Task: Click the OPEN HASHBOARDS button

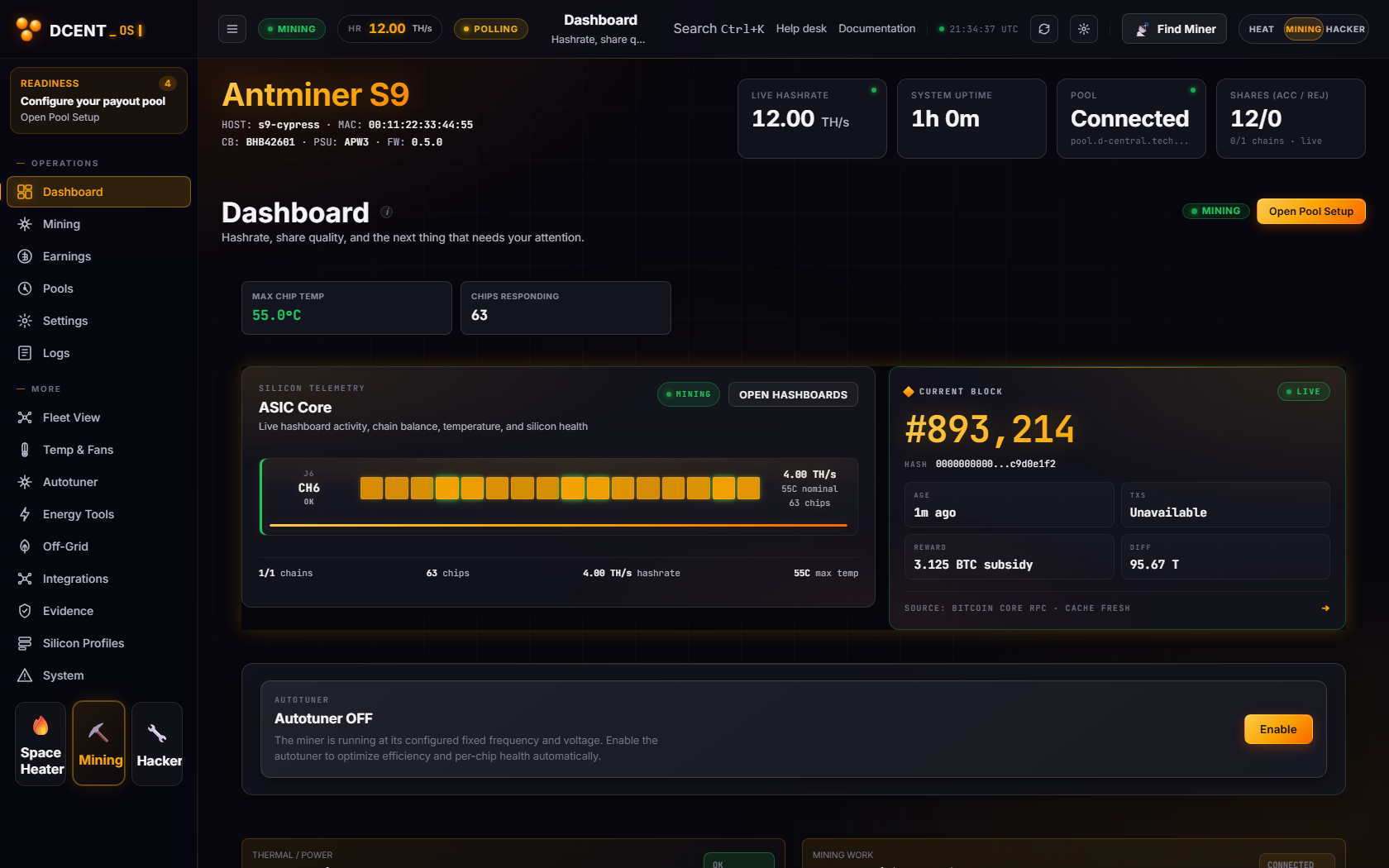Action: [793, 394]
